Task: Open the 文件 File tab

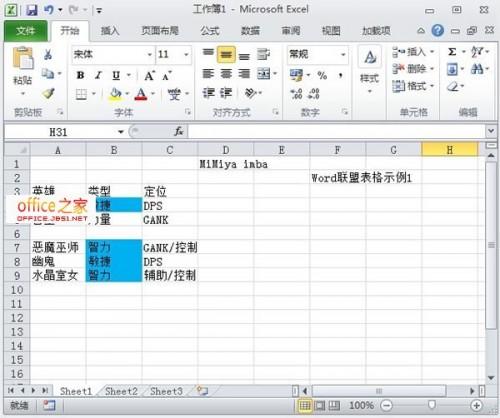Action: pos(26,31)
